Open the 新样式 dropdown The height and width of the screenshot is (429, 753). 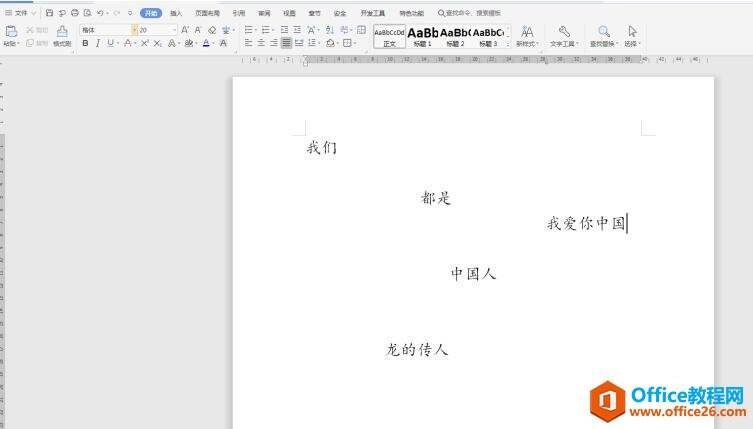pyautogui.click(x=527, y=37)
